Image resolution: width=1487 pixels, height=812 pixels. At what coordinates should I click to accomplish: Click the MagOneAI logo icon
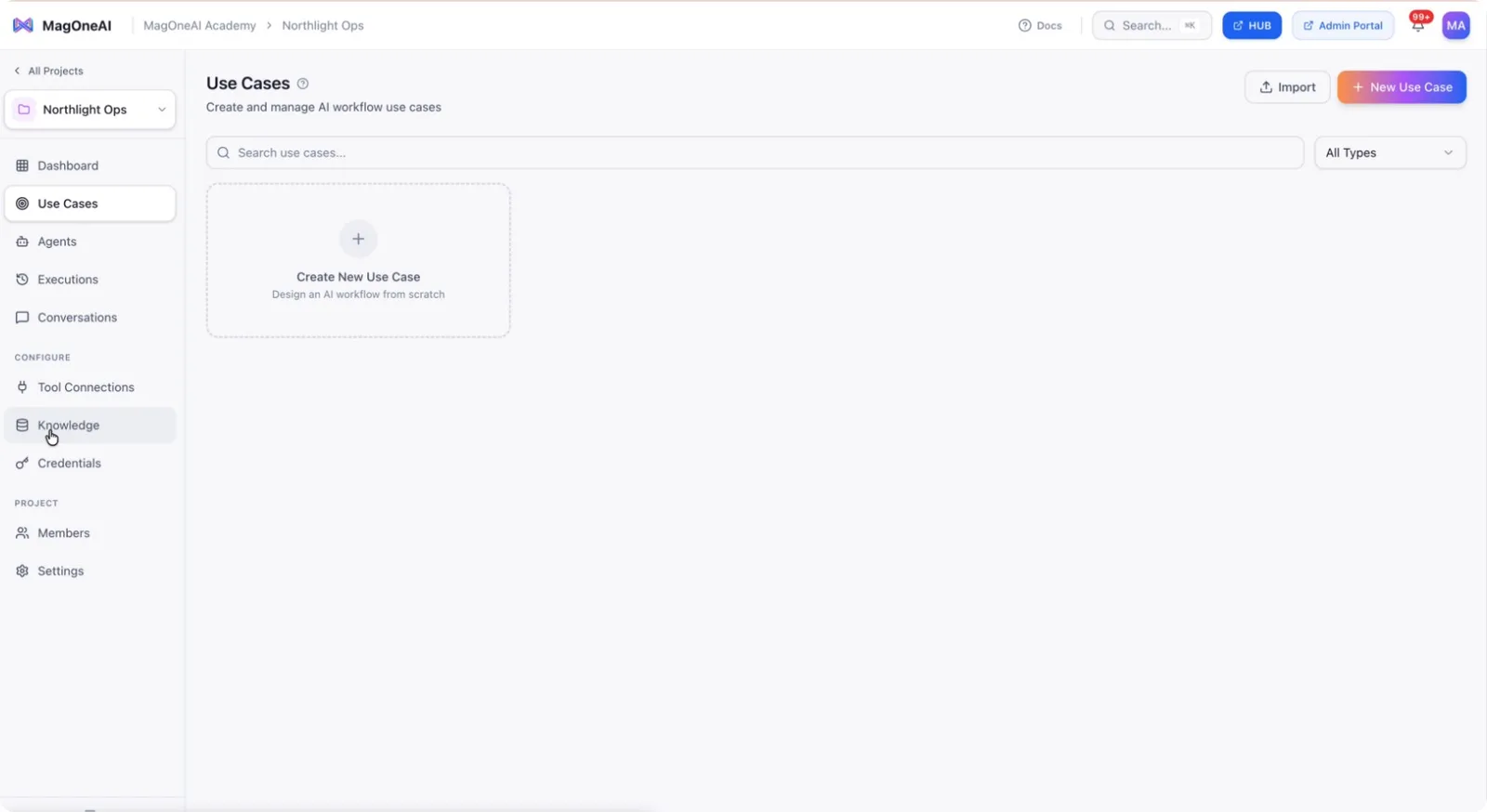(x=23, y=25)
